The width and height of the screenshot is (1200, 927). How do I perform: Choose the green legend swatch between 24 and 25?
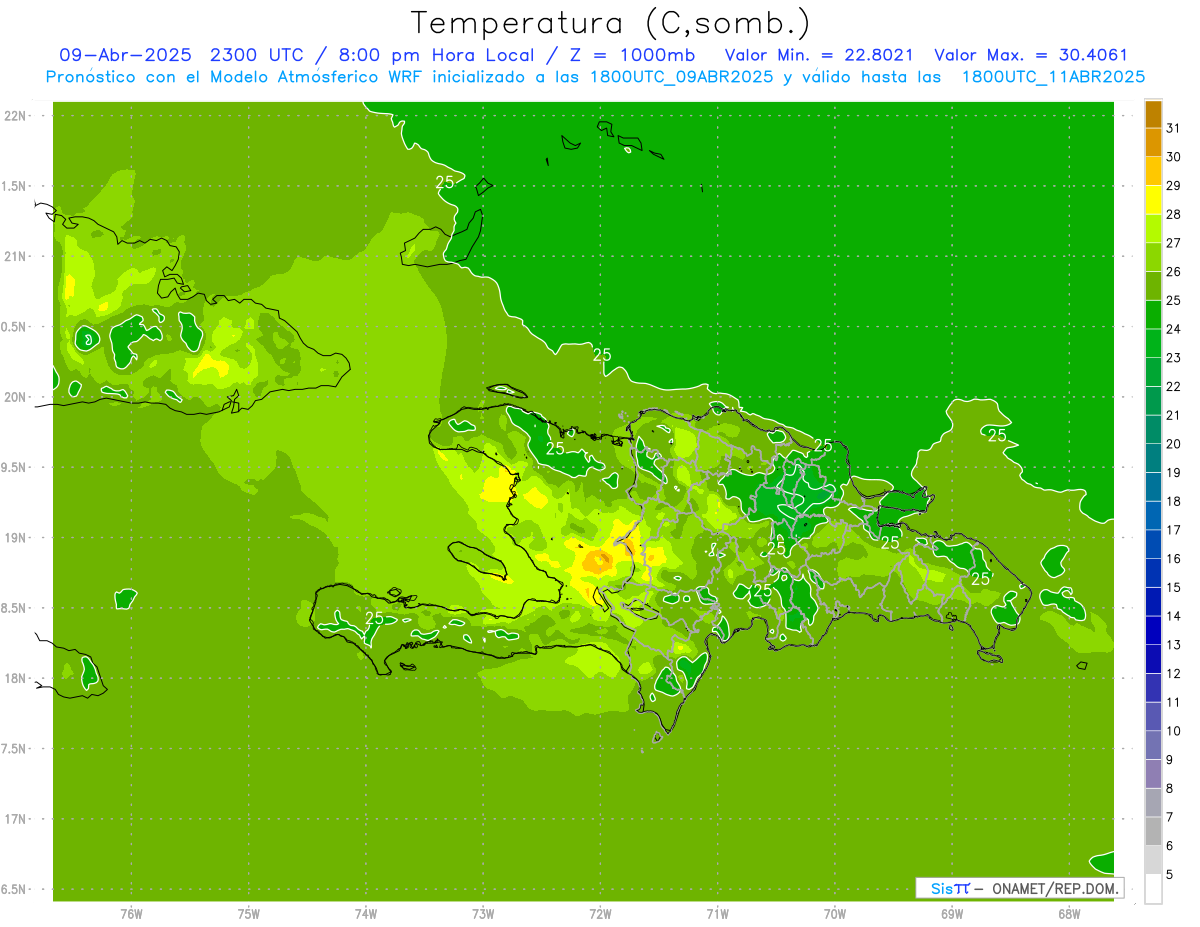coord(1153,315)
